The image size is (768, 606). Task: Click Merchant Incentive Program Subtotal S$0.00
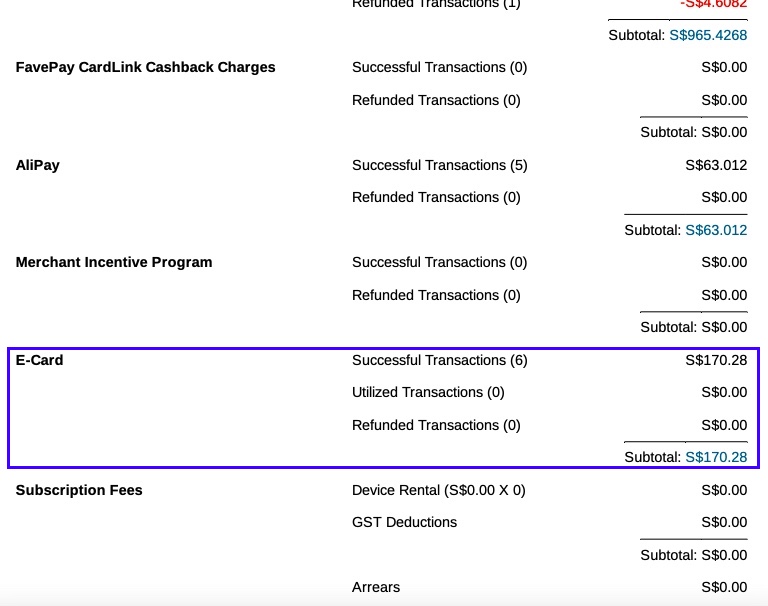click(694, 327)
